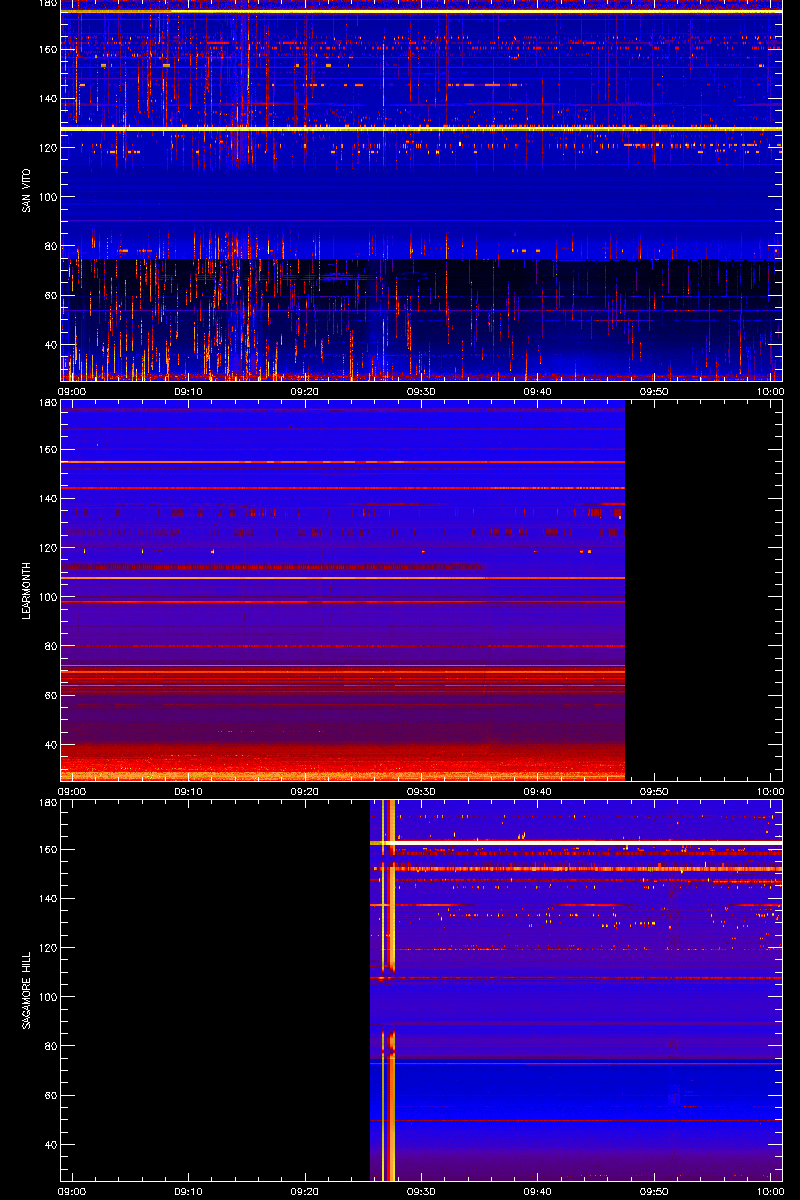Click the bright yellow line near 128 MHz in San Vito spectrogram

pos(421,129)
